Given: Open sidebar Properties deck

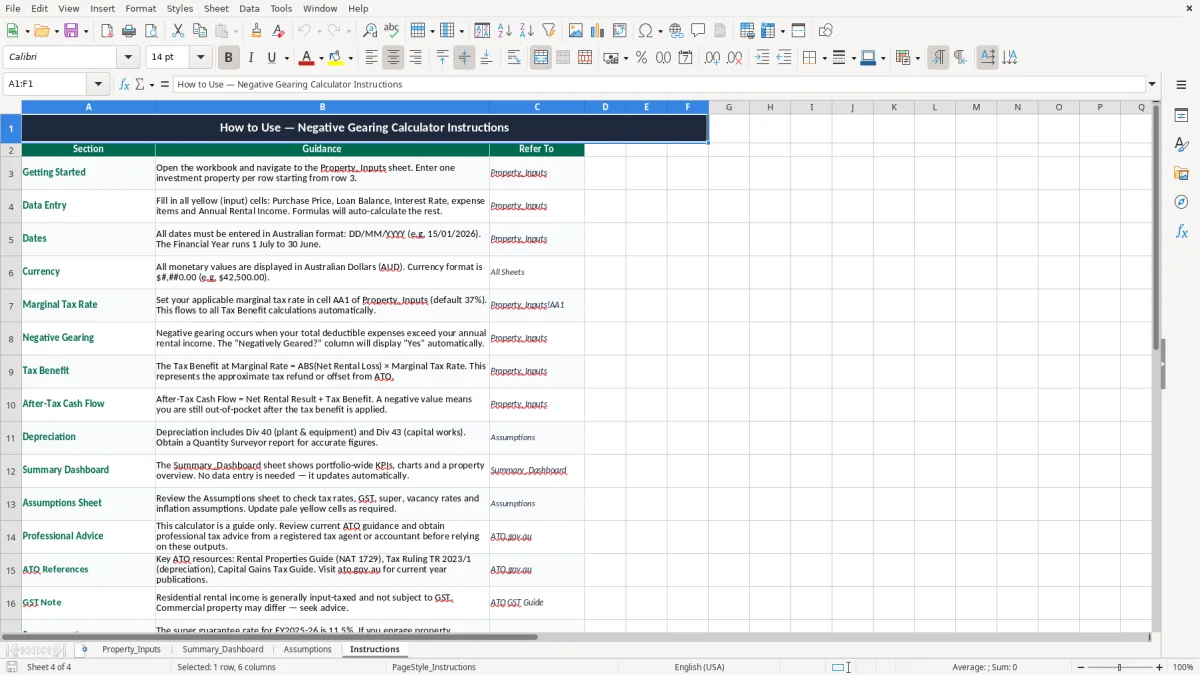Looking at the screenshot, I should point(1181,115).
